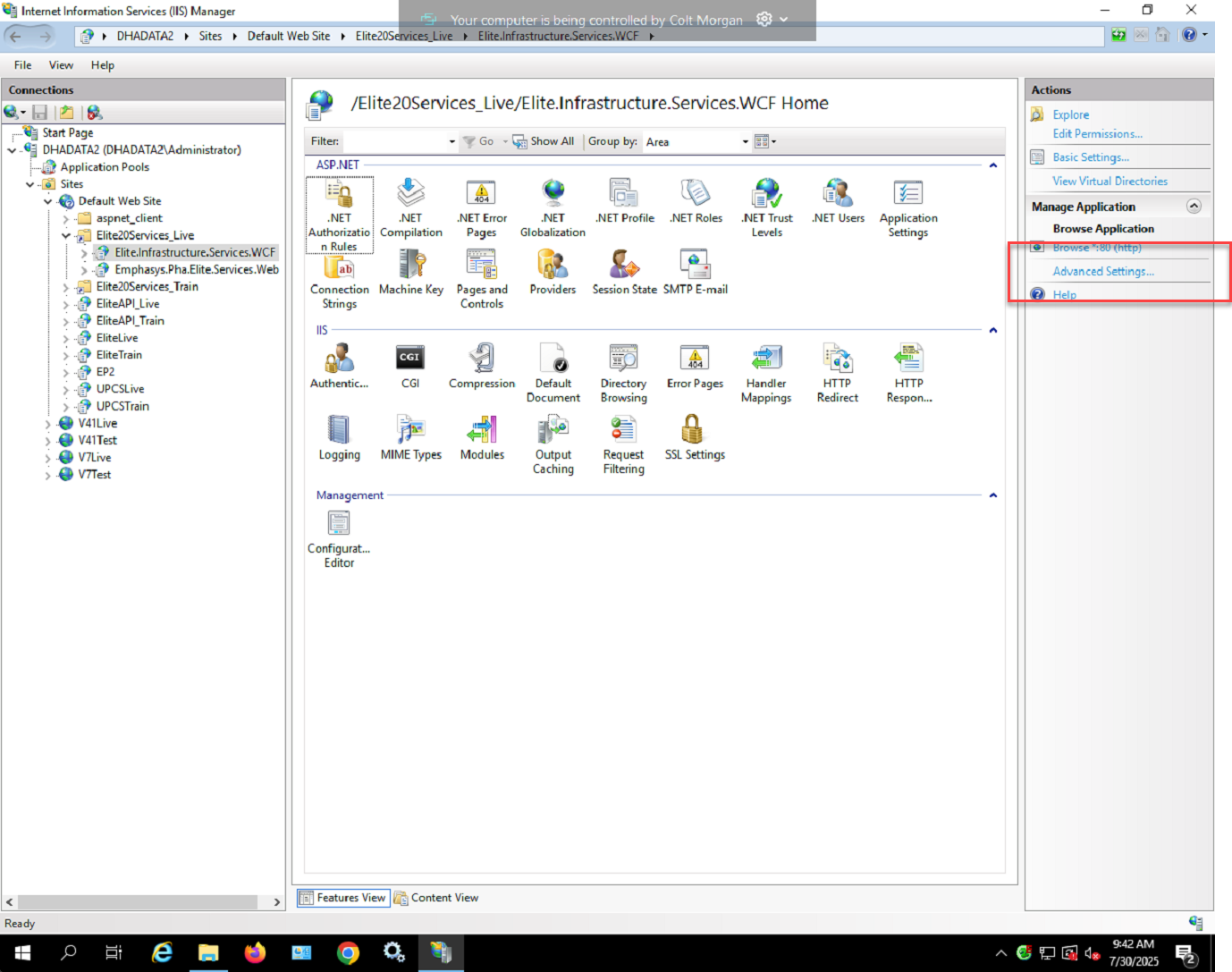Open the View menu
Viewport: 1232px width, 972px height.
tap(61, 65)
